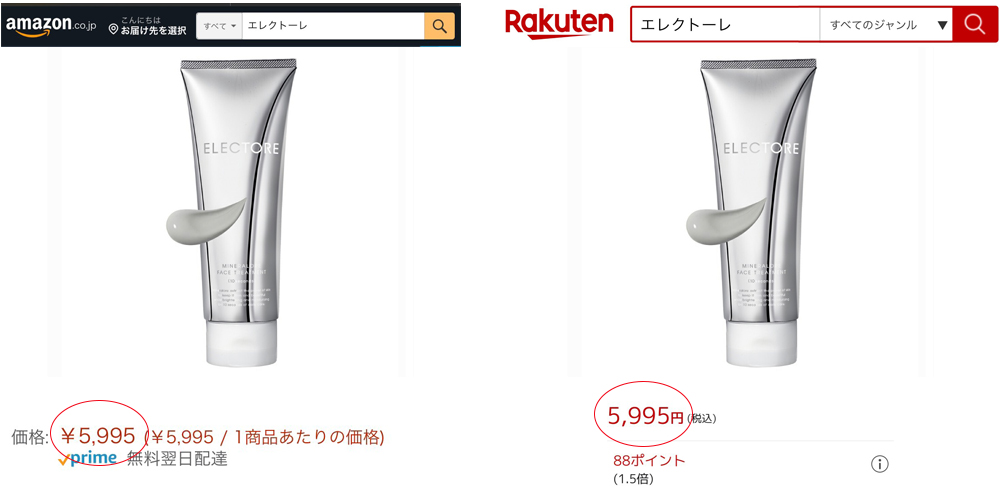The width and height of the screenshot is (1000, 500).
Task: Expand the すべて category dropdown on Amazon
Action: 219,26
